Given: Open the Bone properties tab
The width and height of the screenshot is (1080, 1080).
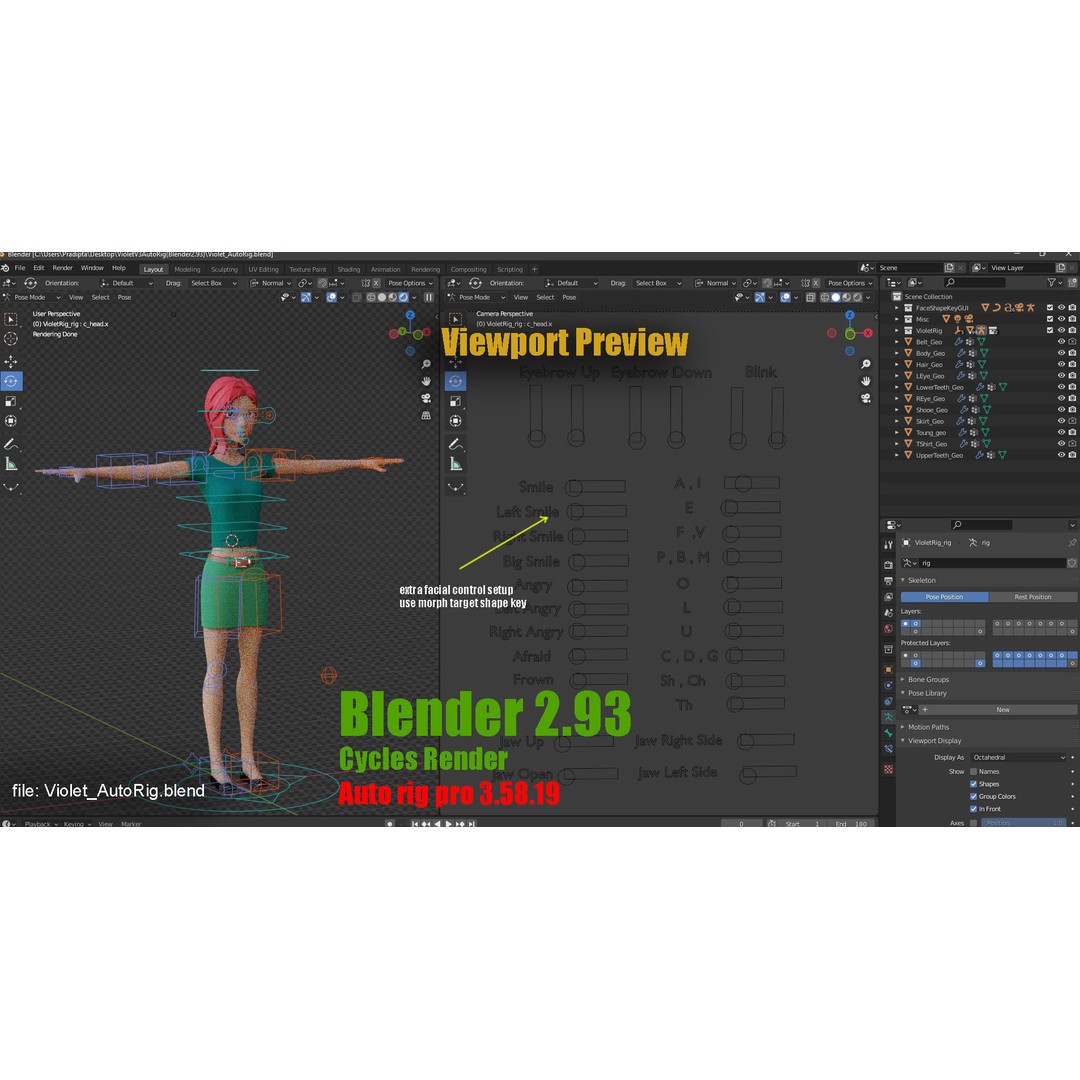Looking at the screenshot, I should (x=889, y=733).
